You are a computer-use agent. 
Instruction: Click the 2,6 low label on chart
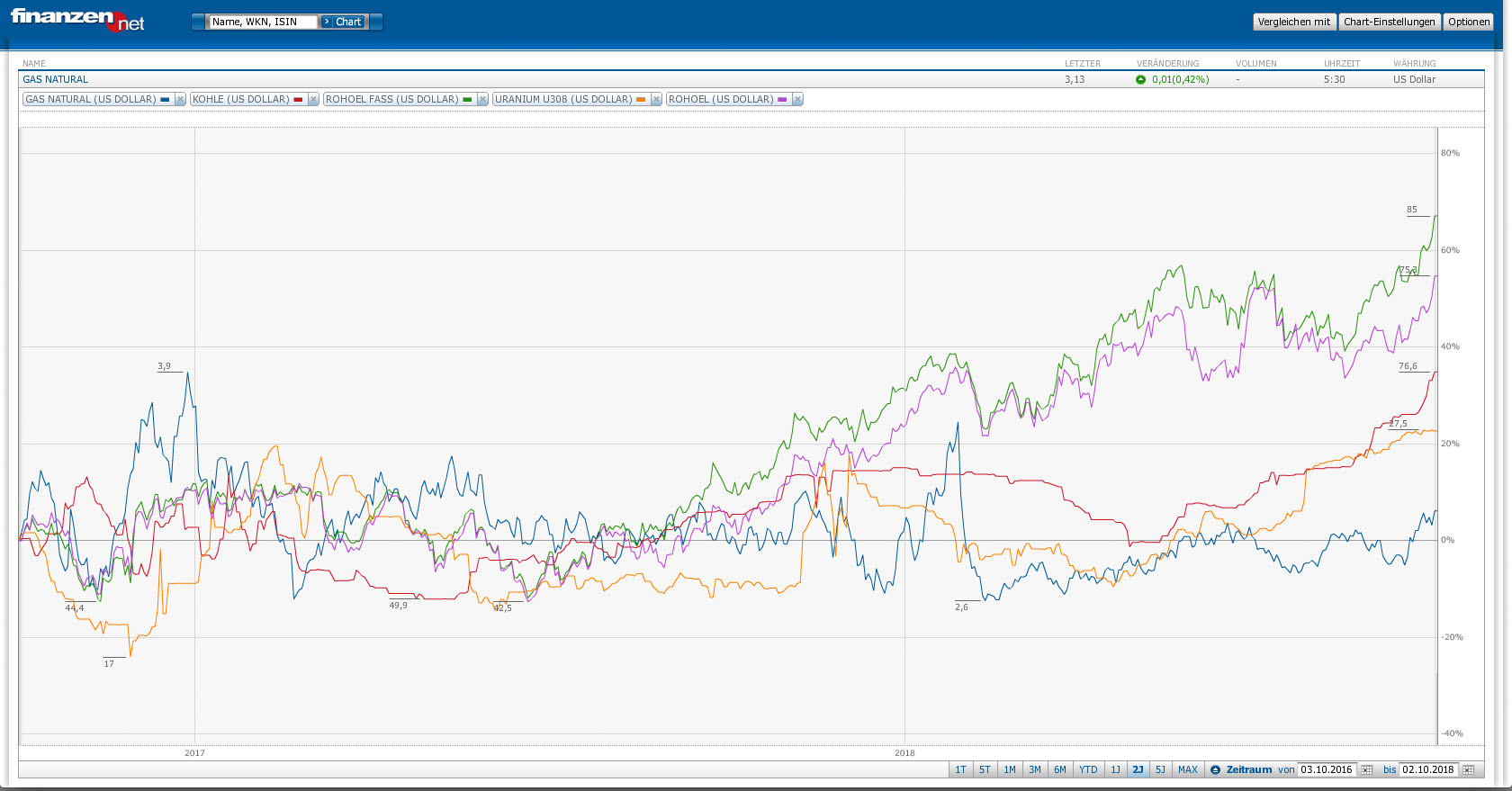(x=962, y=607)
